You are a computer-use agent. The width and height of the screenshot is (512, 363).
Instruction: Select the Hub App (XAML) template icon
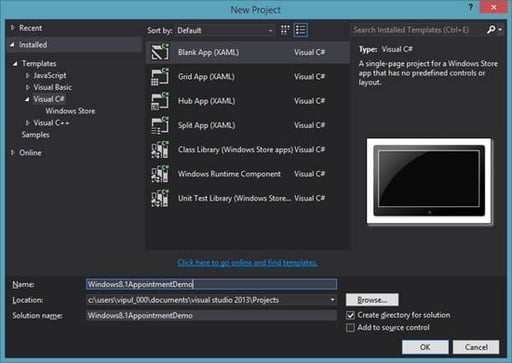point(160,101)
